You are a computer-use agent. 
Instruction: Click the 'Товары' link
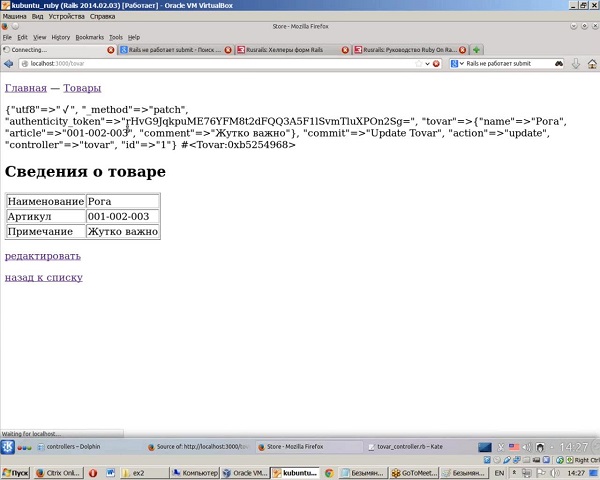(x=82, y=89)
